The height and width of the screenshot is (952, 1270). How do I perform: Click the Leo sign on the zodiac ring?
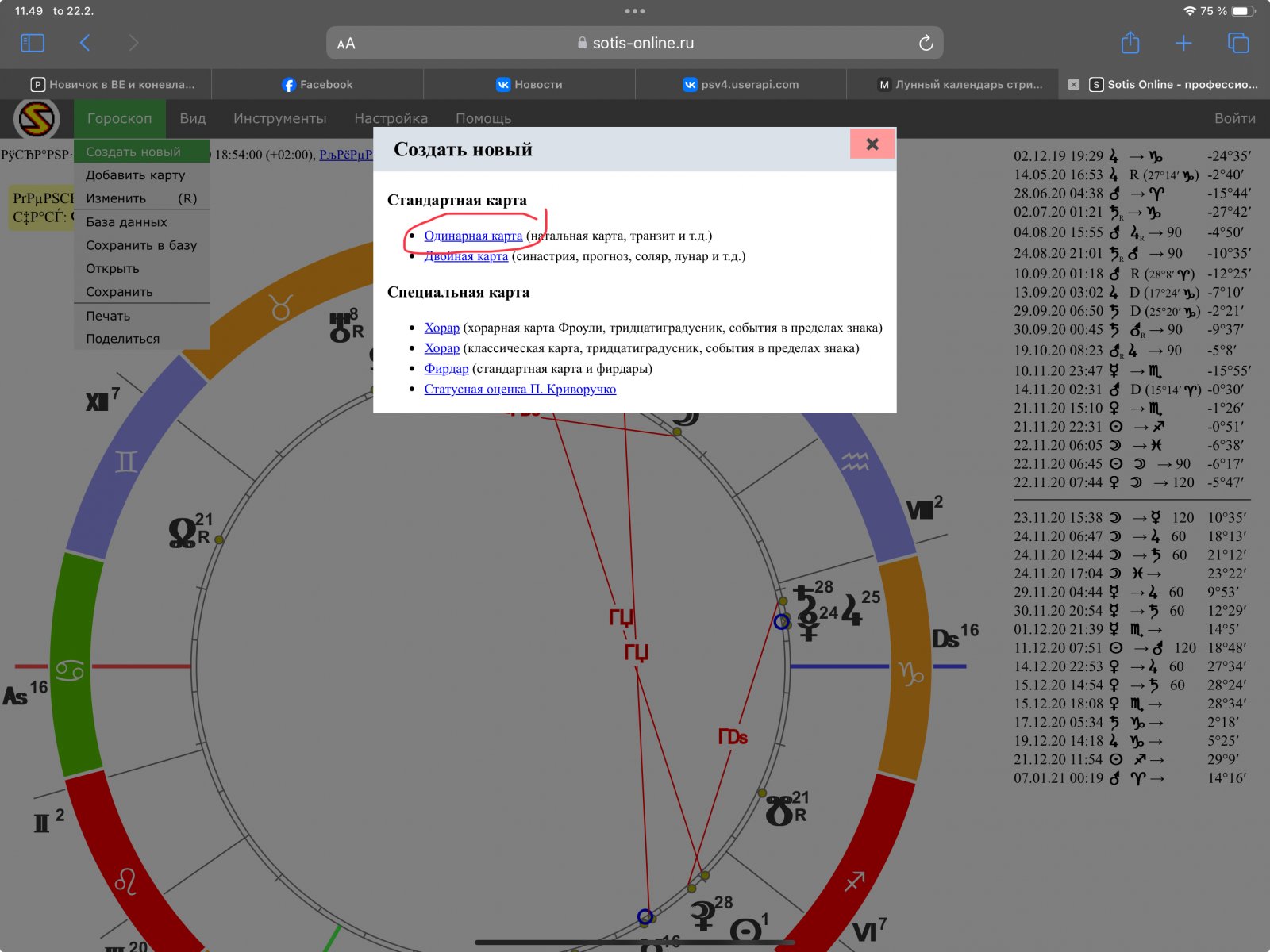click(126, 881)
